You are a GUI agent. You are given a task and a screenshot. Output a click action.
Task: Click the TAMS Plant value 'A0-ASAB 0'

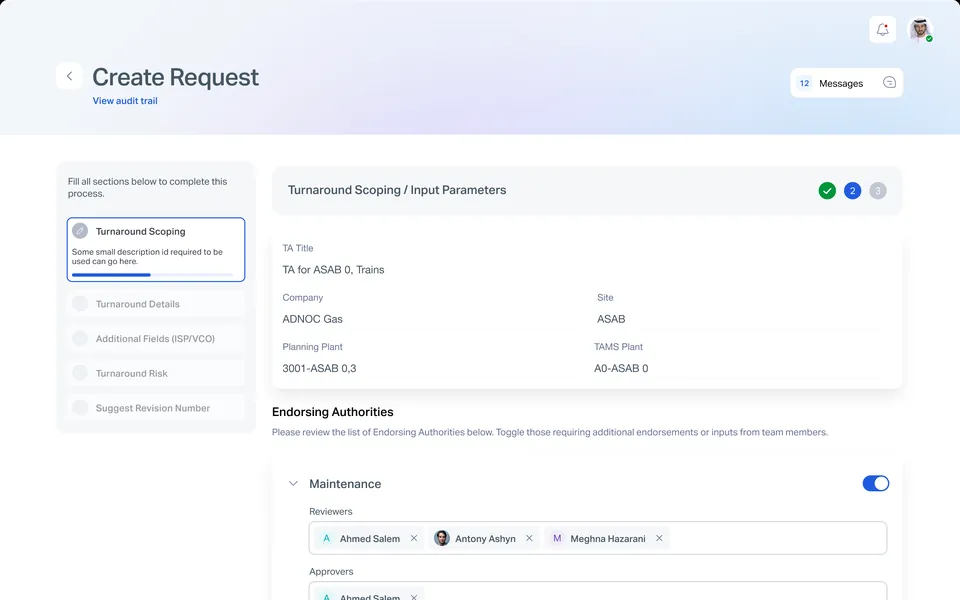point(621,368)
